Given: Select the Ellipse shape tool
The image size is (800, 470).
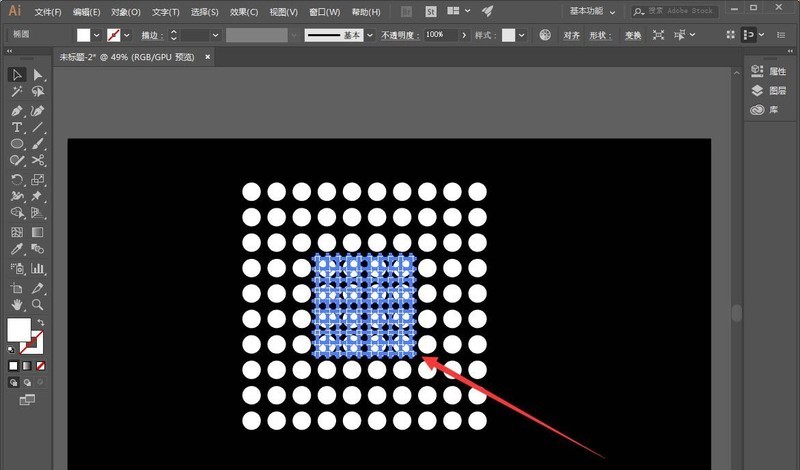Looking at the screenshot, I should click(17, 144).
